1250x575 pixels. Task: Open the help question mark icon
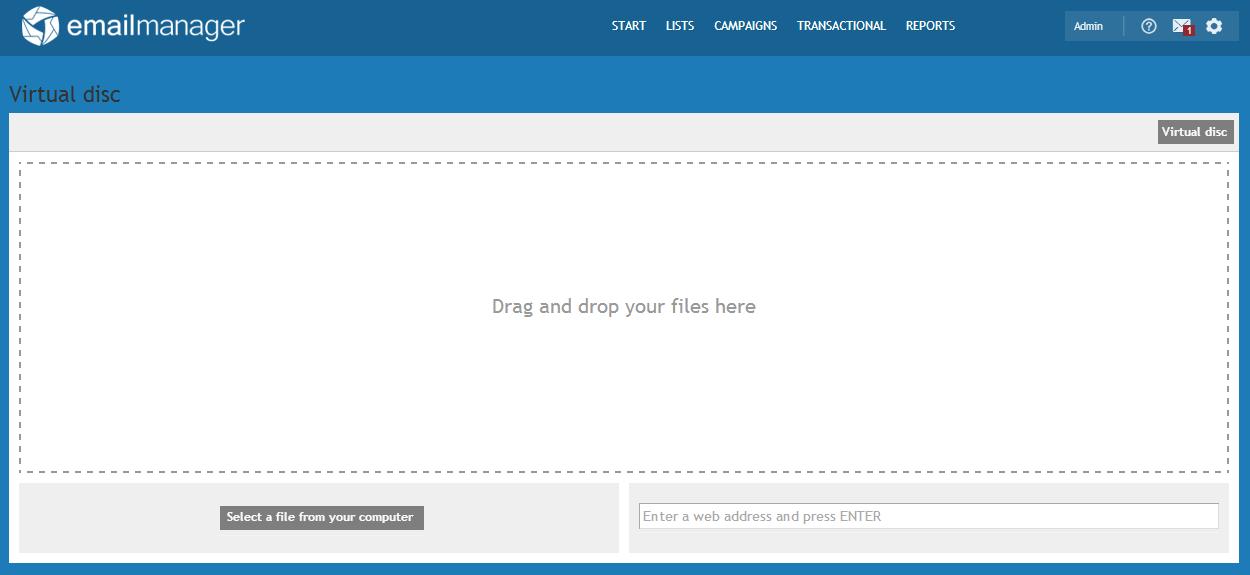pos(1148,27)
